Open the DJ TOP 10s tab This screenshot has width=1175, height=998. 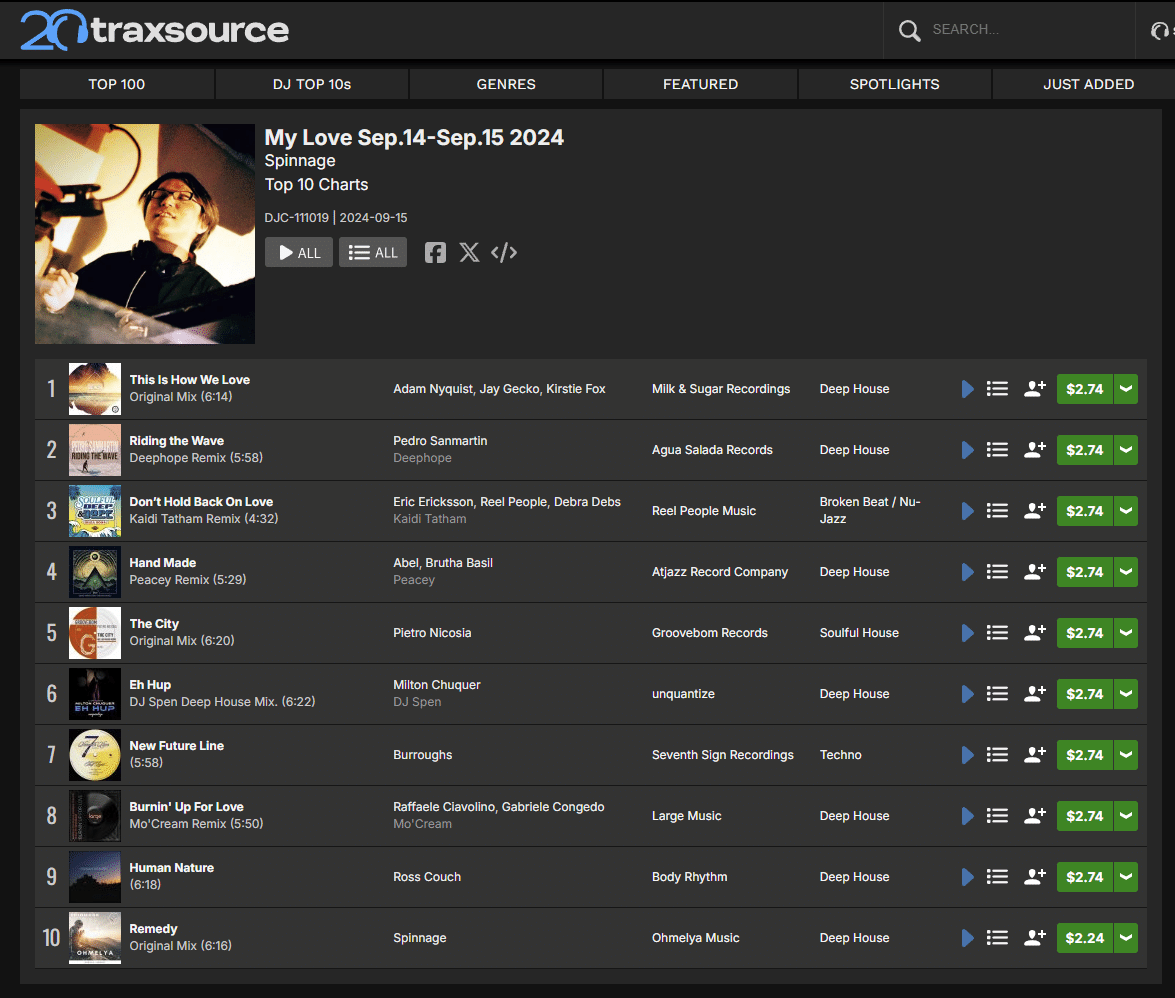click(312, 84)
